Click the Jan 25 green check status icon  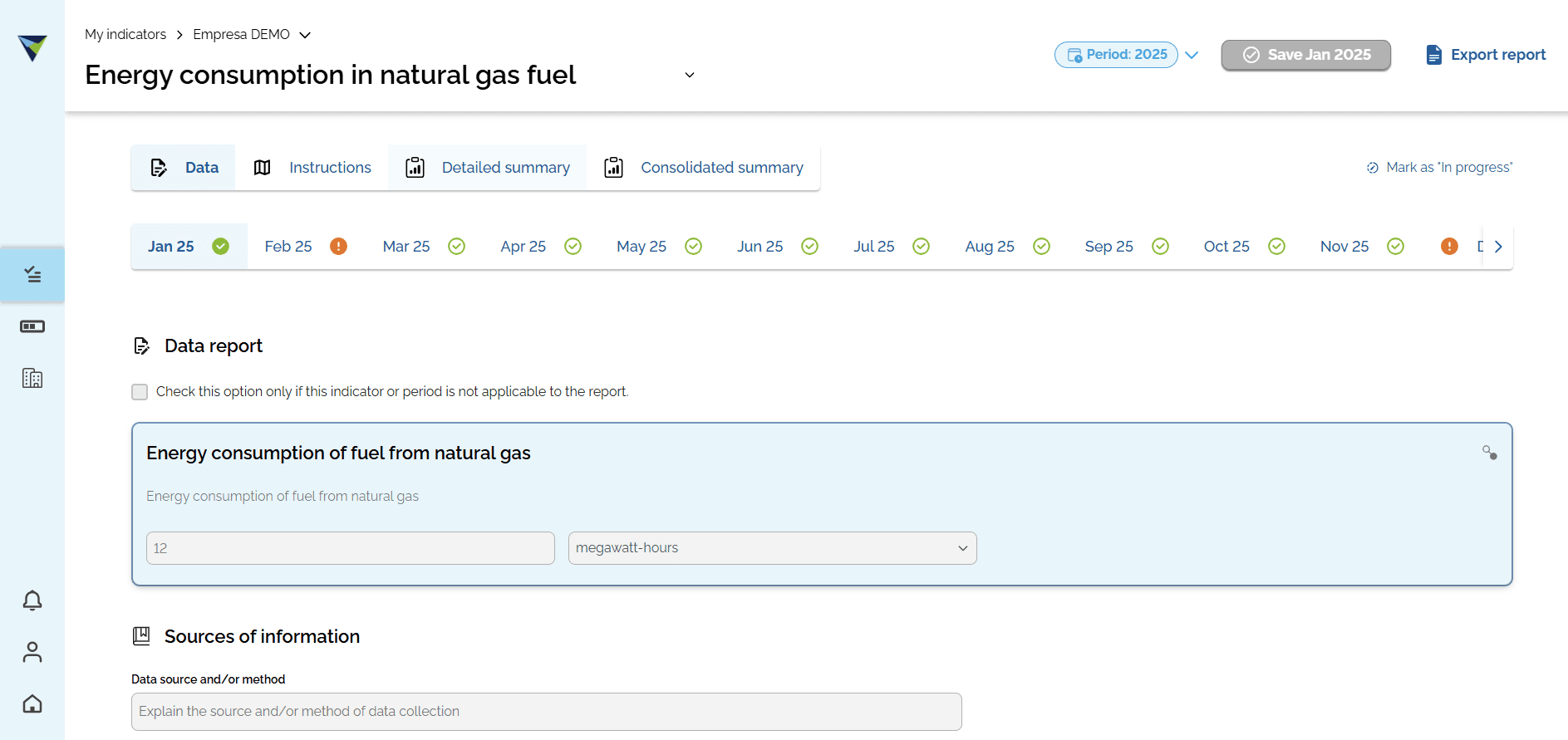[220, 247]
